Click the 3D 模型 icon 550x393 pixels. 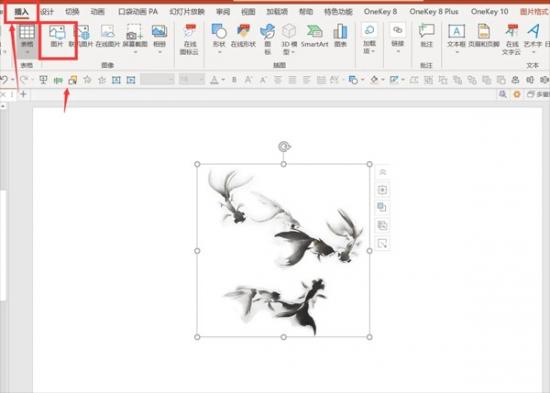[x=289, y=39]
